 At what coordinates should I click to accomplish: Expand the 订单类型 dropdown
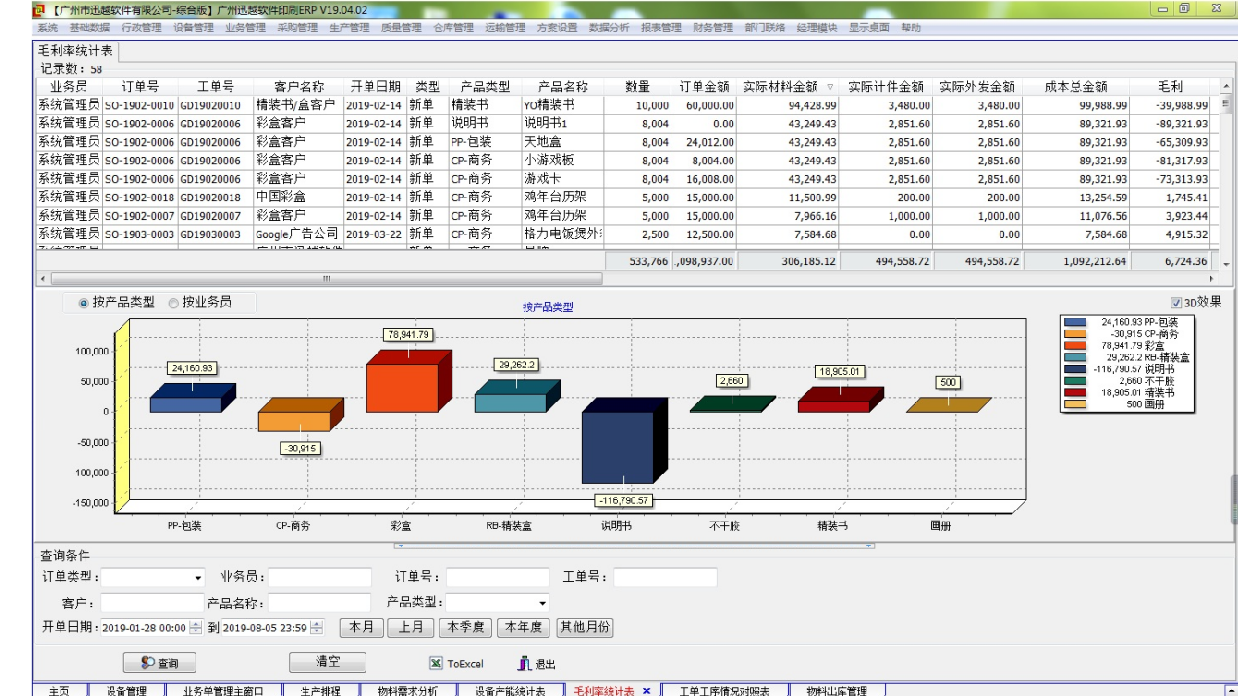[198, 578]
